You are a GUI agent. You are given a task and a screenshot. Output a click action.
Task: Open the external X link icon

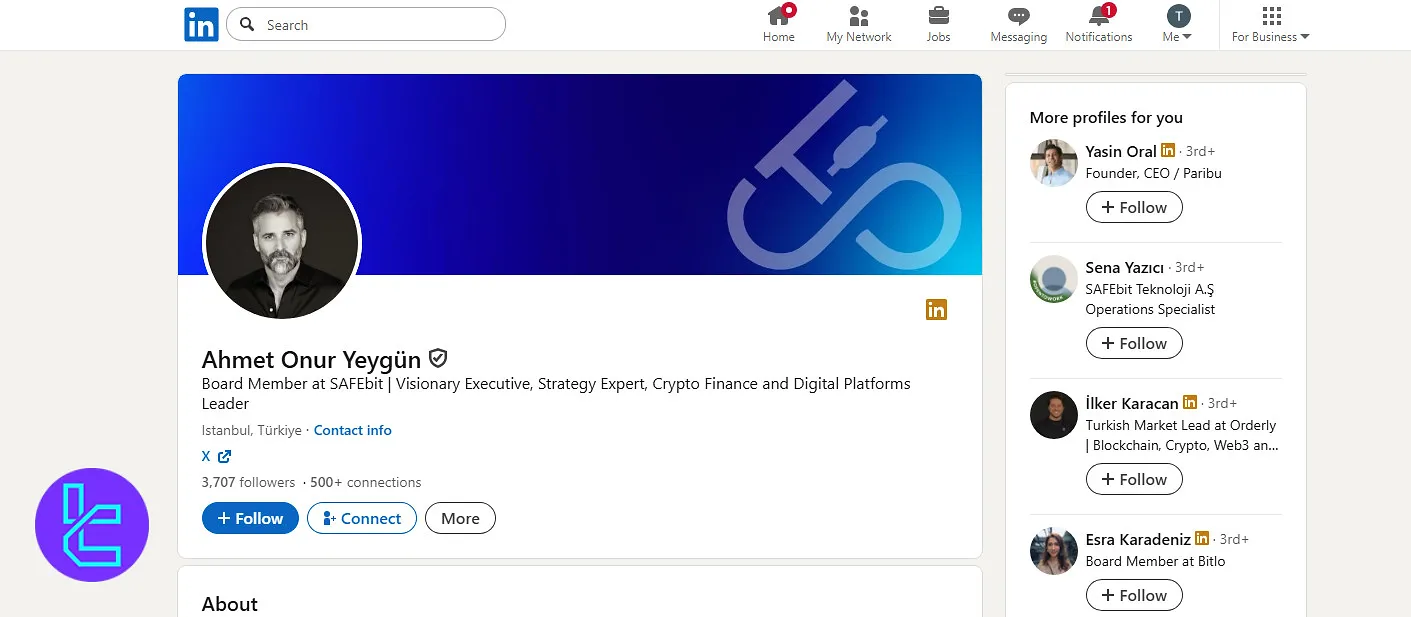(224, 457)
